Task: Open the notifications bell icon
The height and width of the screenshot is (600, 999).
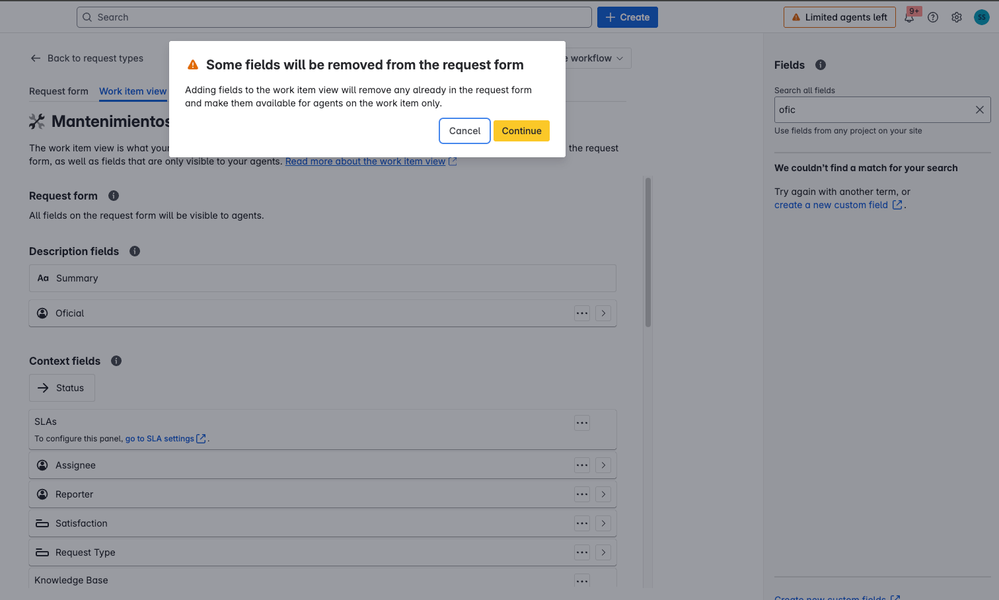Action: click(909, 17)
